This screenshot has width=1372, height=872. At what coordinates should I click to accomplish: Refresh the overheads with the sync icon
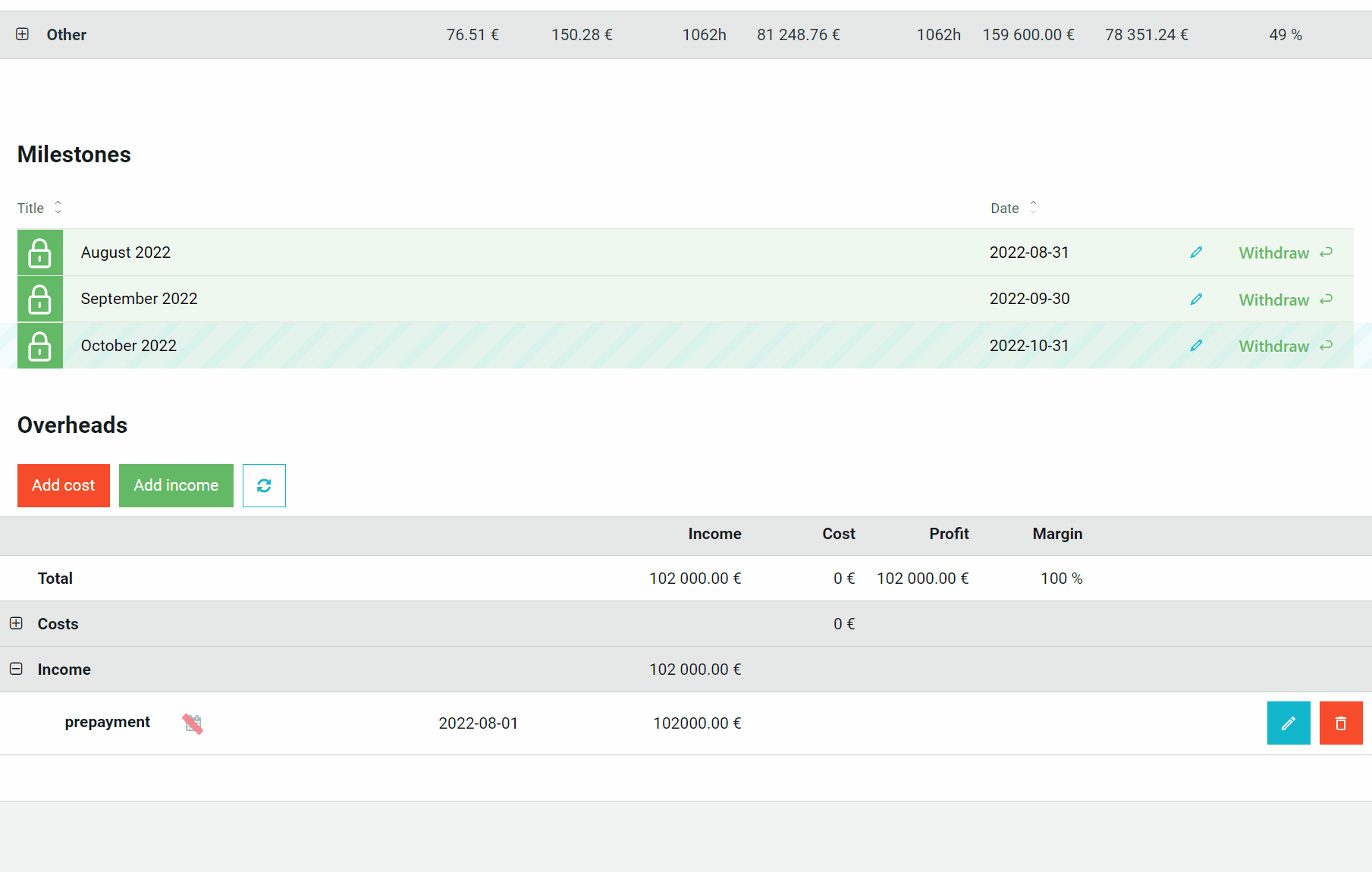tap(264, 485)
